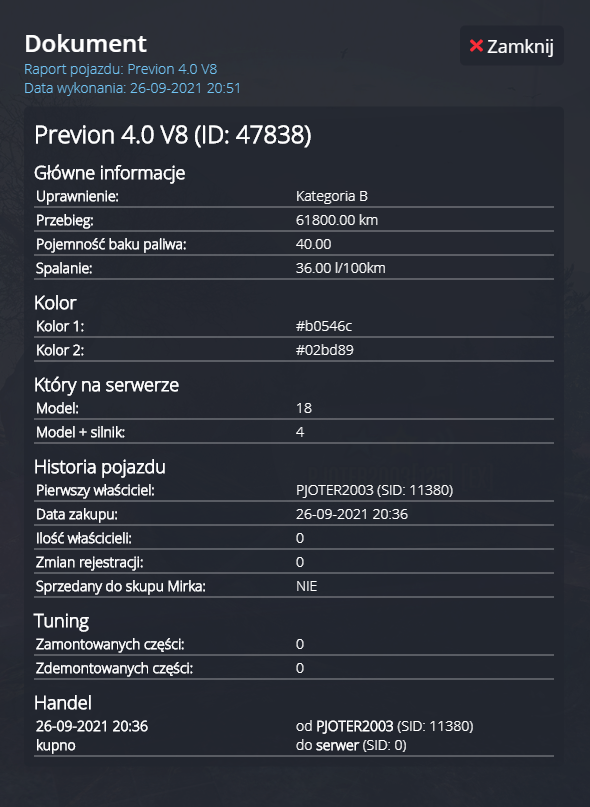
Task: Click the red X close icon
Action: click(x=476, y=46)
